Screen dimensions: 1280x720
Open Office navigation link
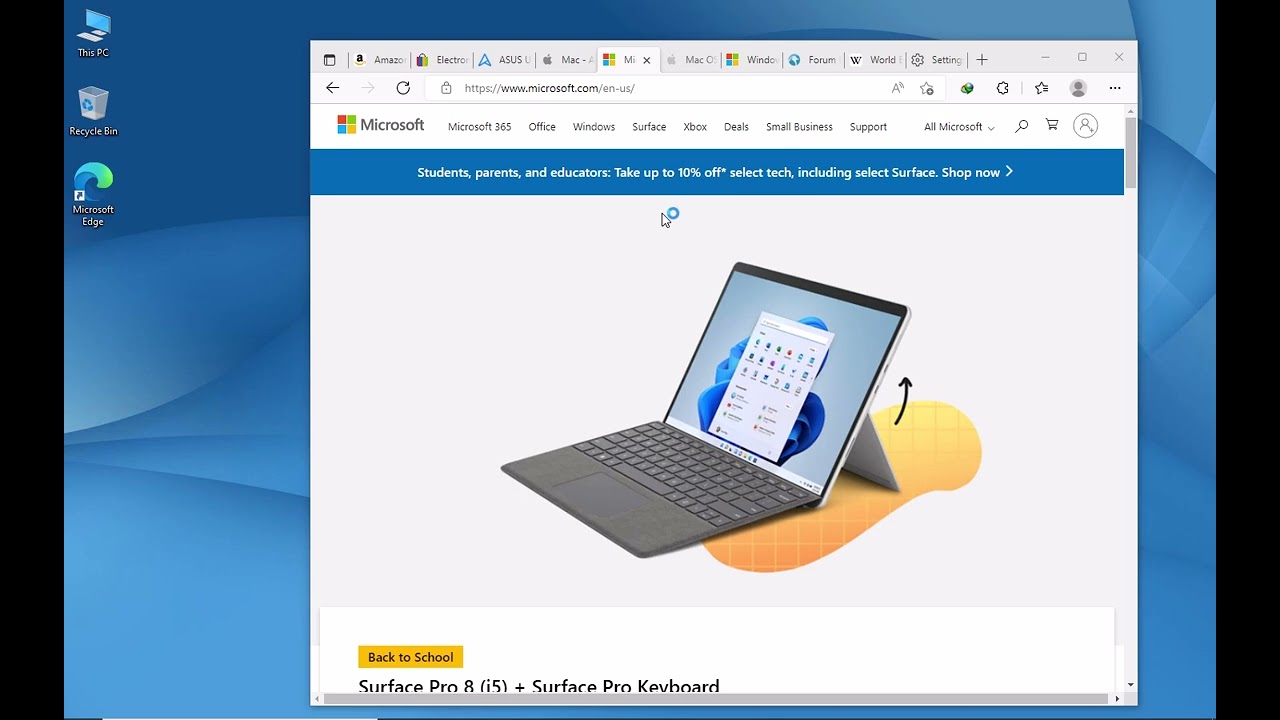point(542,127)
